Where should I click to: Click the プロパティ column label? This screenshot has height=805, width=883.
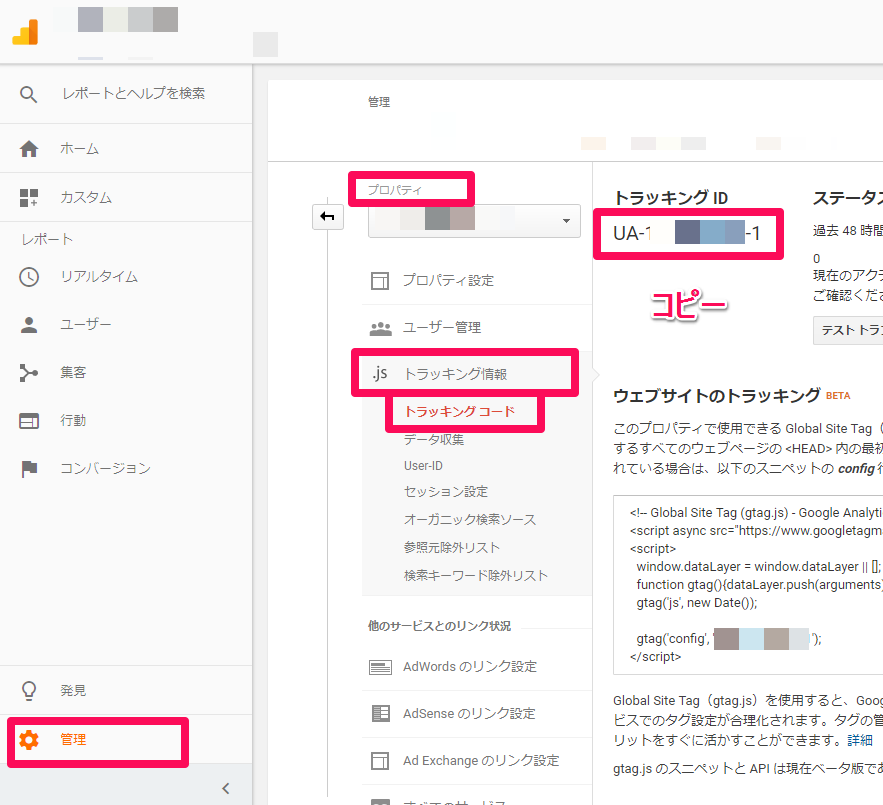point(395,190)
